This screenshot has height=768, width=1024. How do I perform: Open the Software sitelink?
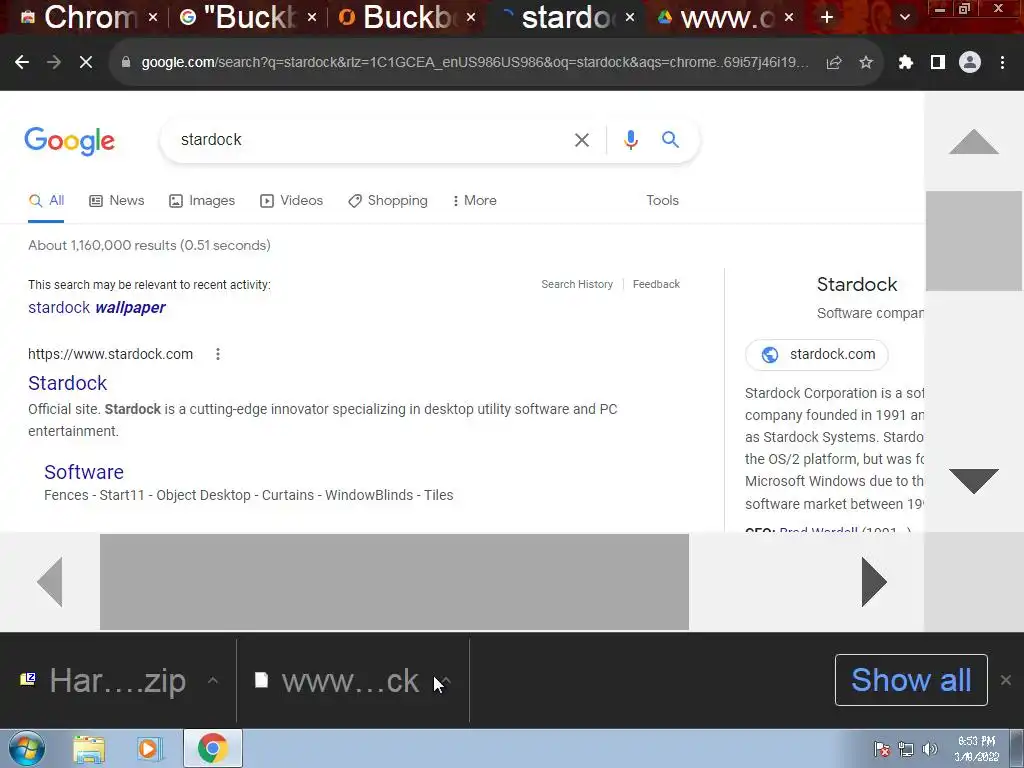point(84,472)
